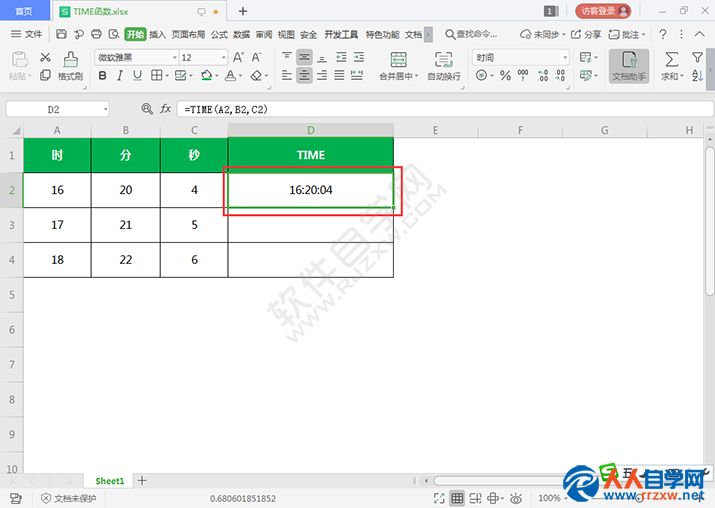Toggle Underline formatting

tap(137, 76)
